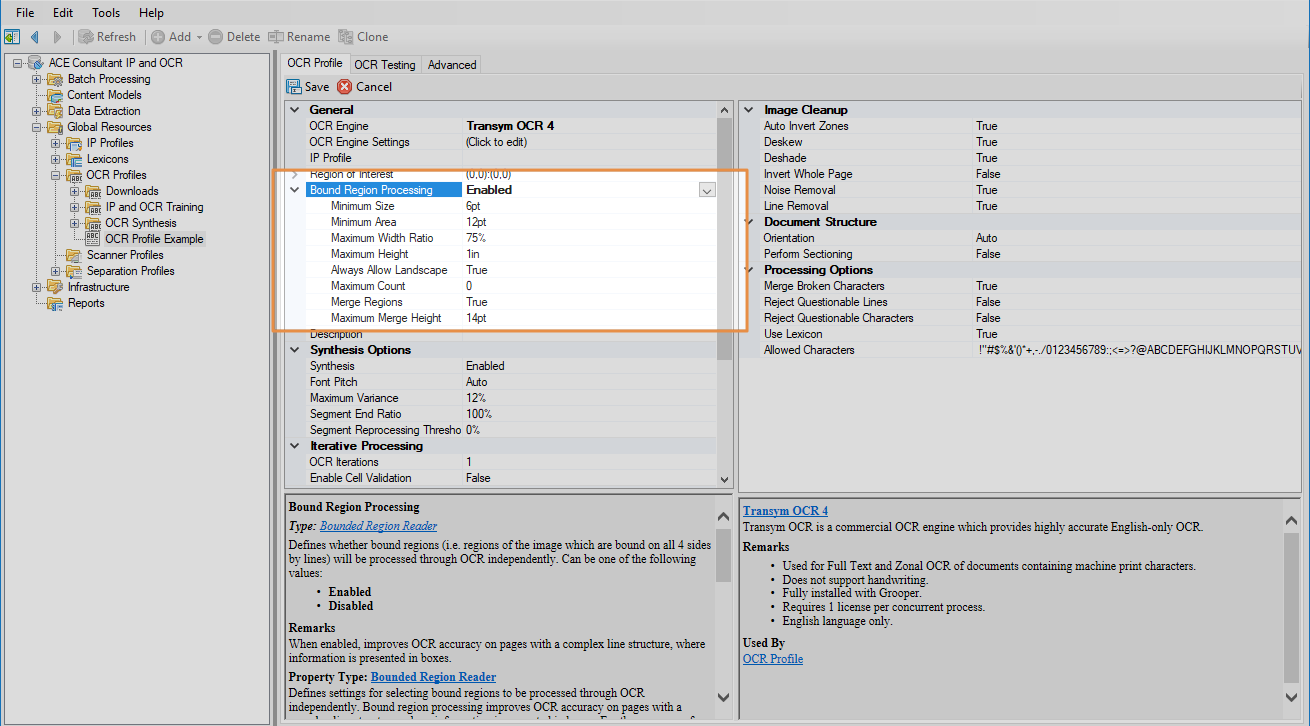Select OCR Synthesis profile in tree

coord(141,223)
